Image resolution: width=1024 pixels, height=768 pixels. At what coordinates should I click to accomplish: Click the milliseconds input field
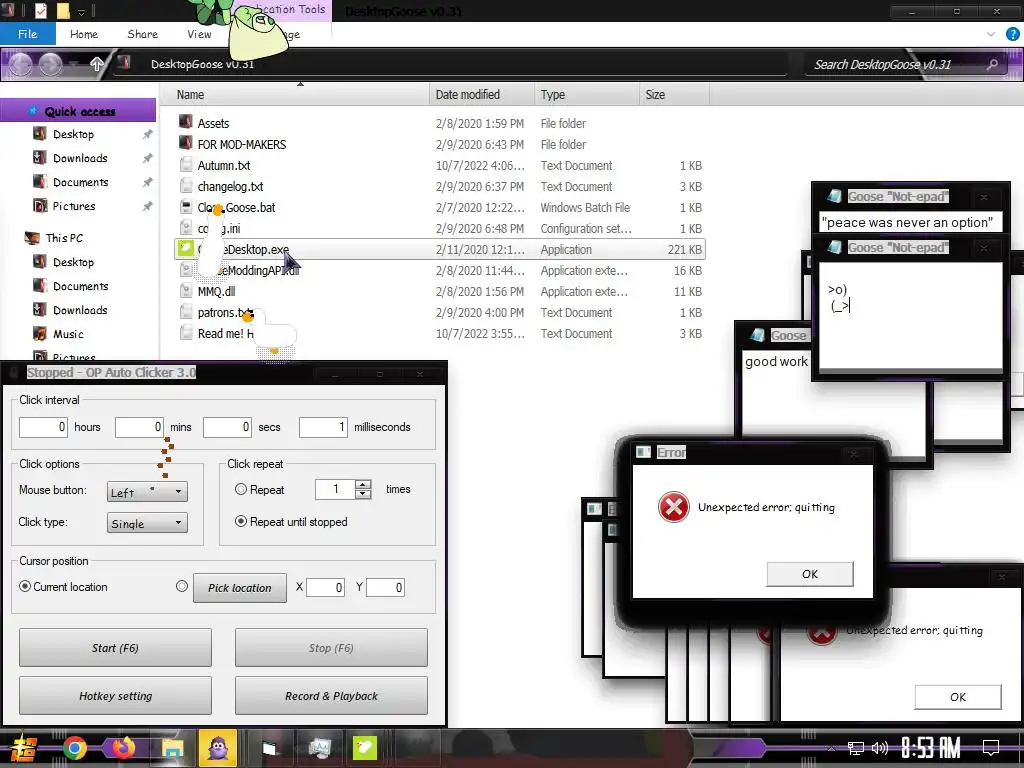pos(323,427)
